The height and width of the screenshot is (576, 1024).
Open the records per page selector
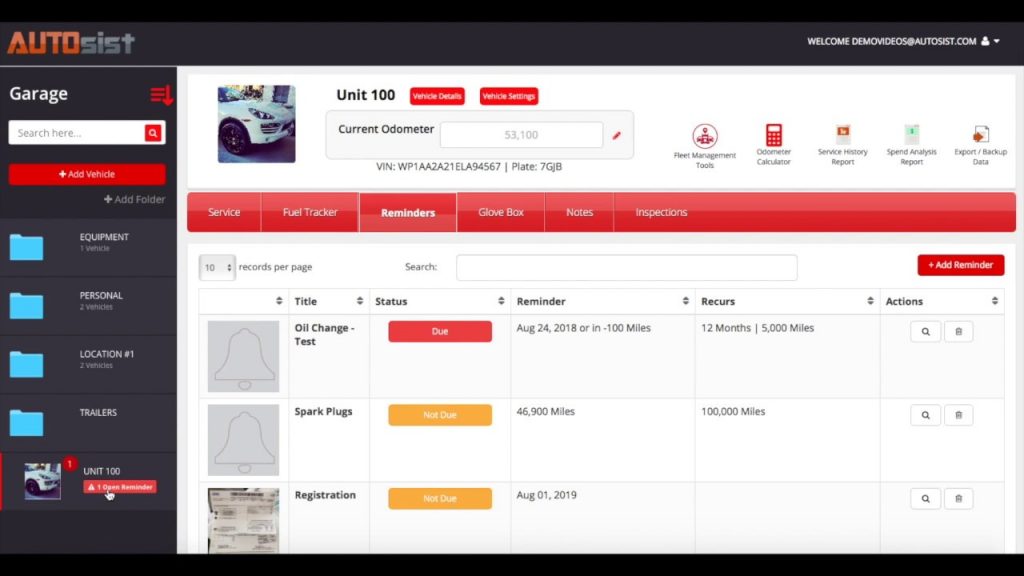click(x=216, y=267)
